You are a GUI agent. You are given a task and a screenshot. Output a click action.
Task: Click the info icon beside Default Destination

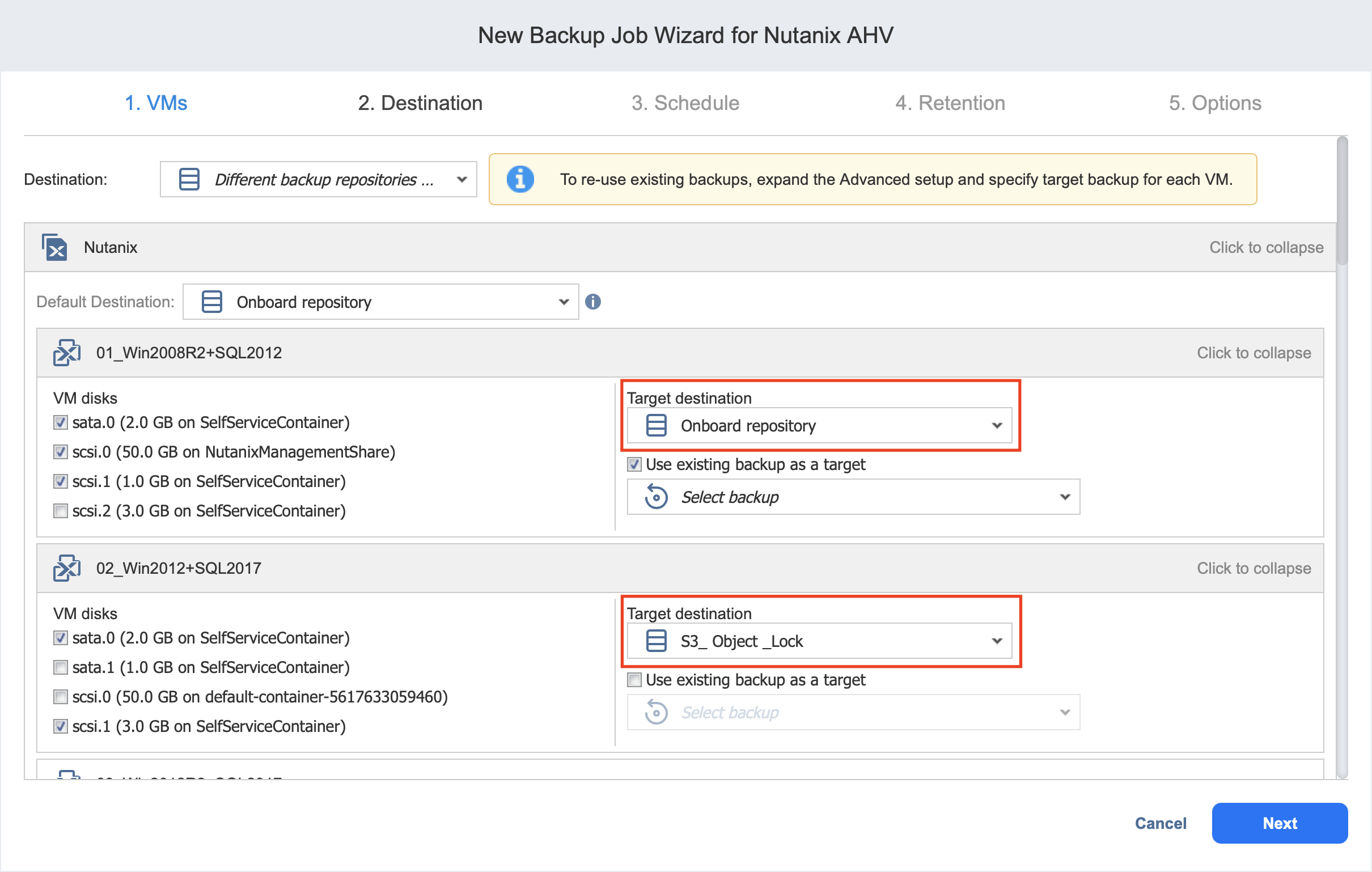[592, 302]
